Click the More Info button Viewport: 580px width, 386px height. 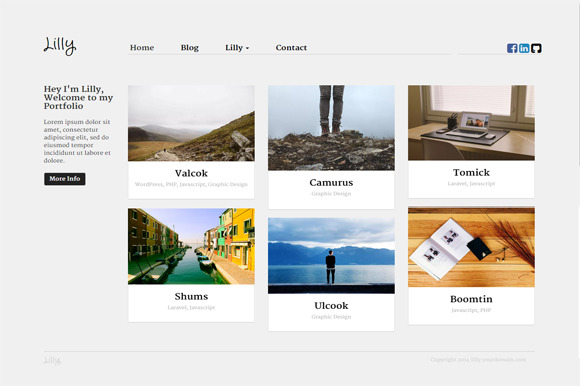click(x=65, y=179)
